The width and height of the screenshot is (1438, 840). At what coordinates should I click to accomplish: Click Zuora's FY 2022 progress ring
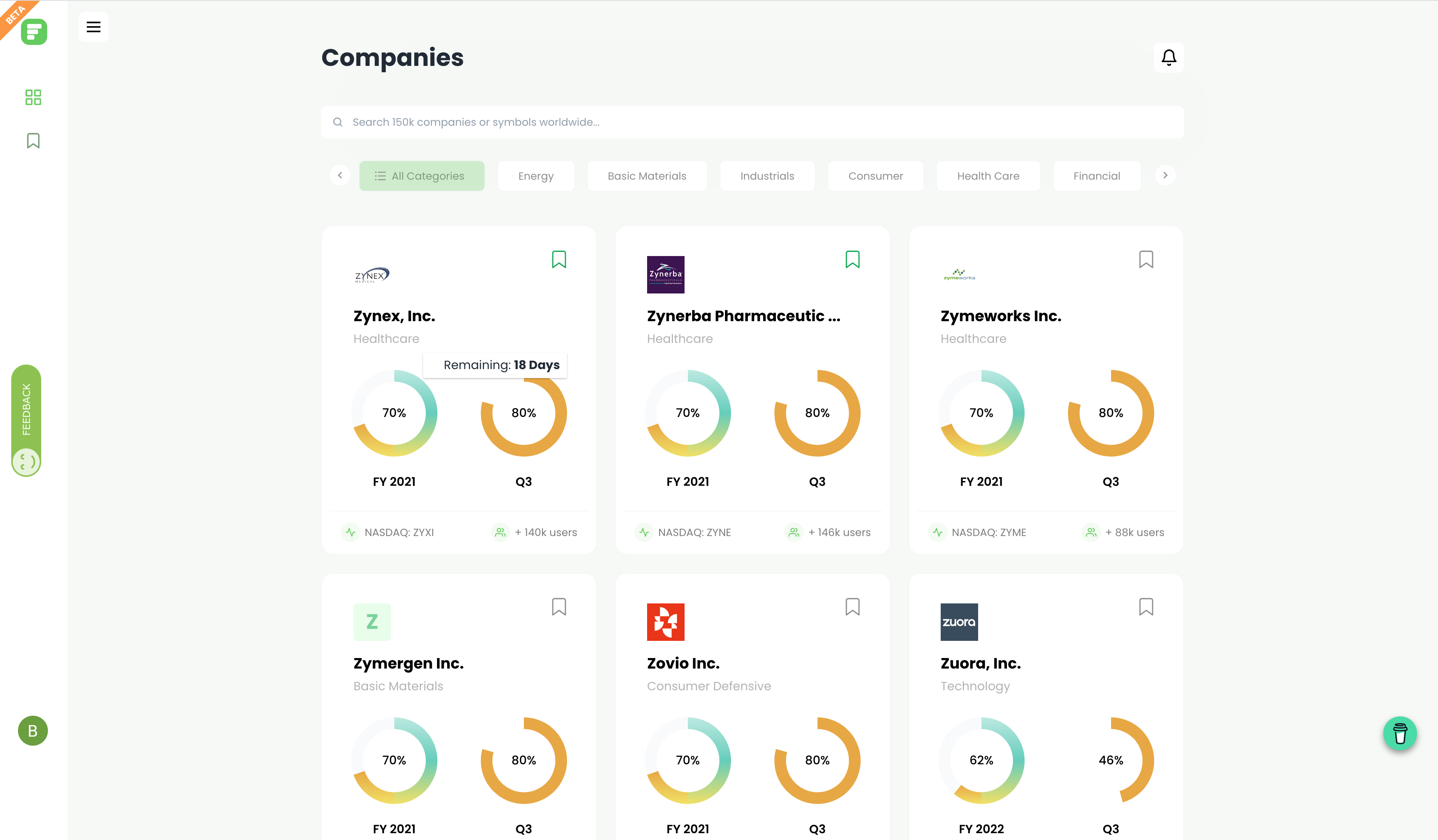pos(982,760)
